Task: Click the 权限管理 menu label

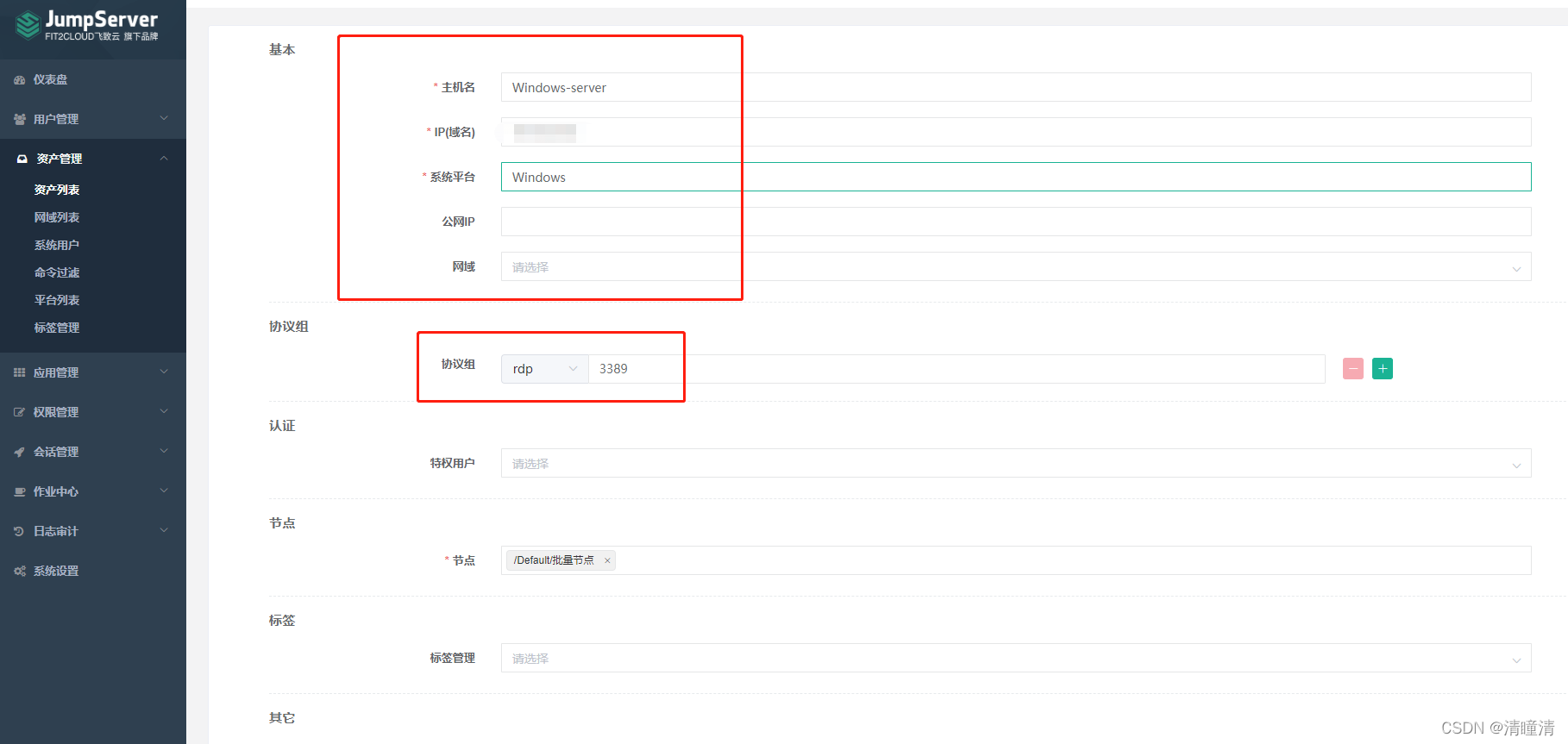Action: tap(56, 412)
